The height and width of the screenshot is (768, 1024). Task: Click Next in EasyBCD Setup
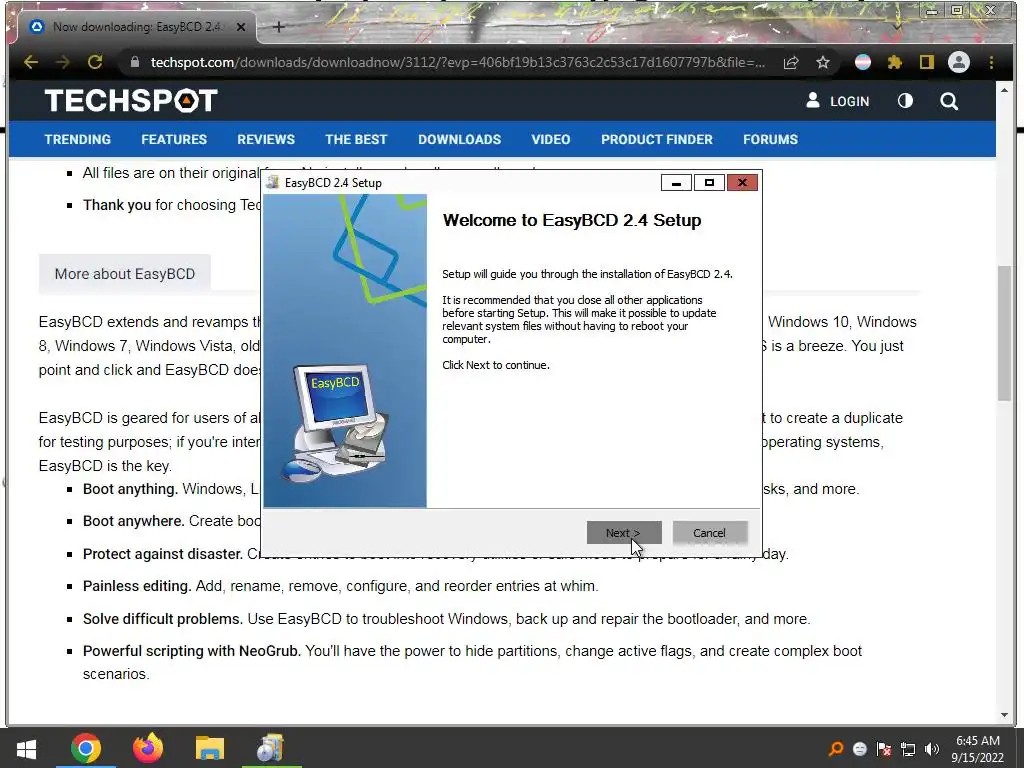coord(624,533)
